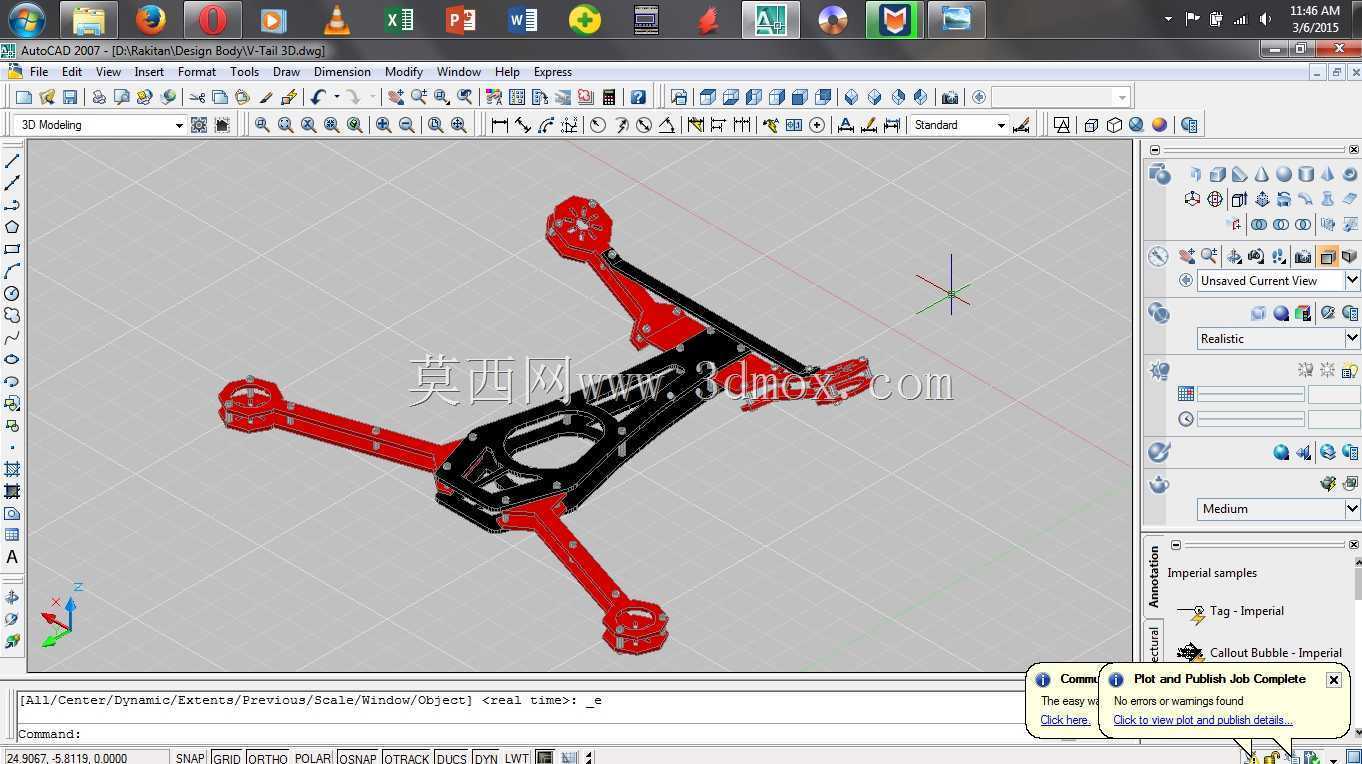
Task: Click the Torus solid icon in dashboard
Action: [x=1350, y=174]
